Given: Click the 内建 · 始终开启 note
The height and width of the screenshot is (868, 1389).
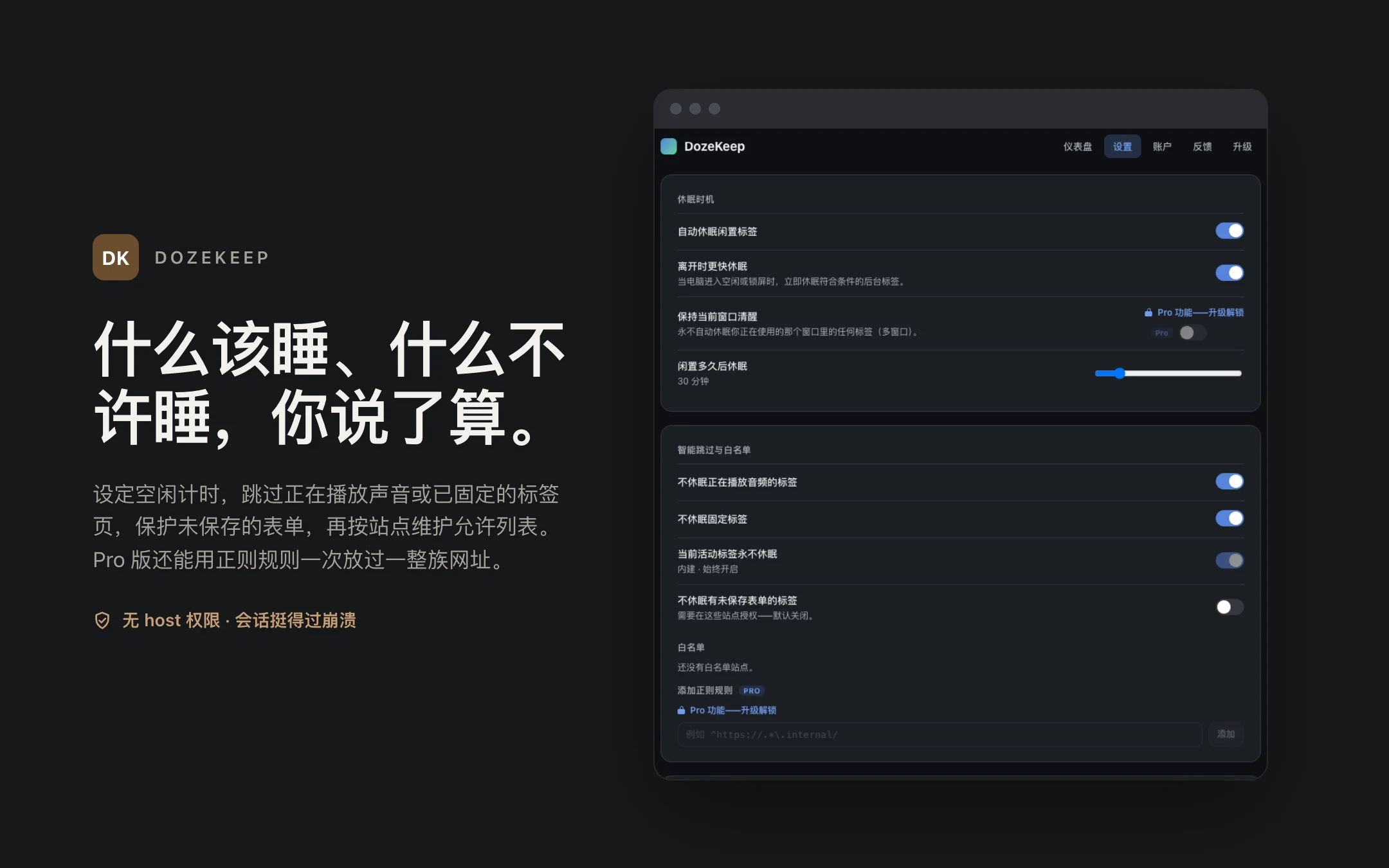Looking at the screenshot, I should tap(707, 569).
